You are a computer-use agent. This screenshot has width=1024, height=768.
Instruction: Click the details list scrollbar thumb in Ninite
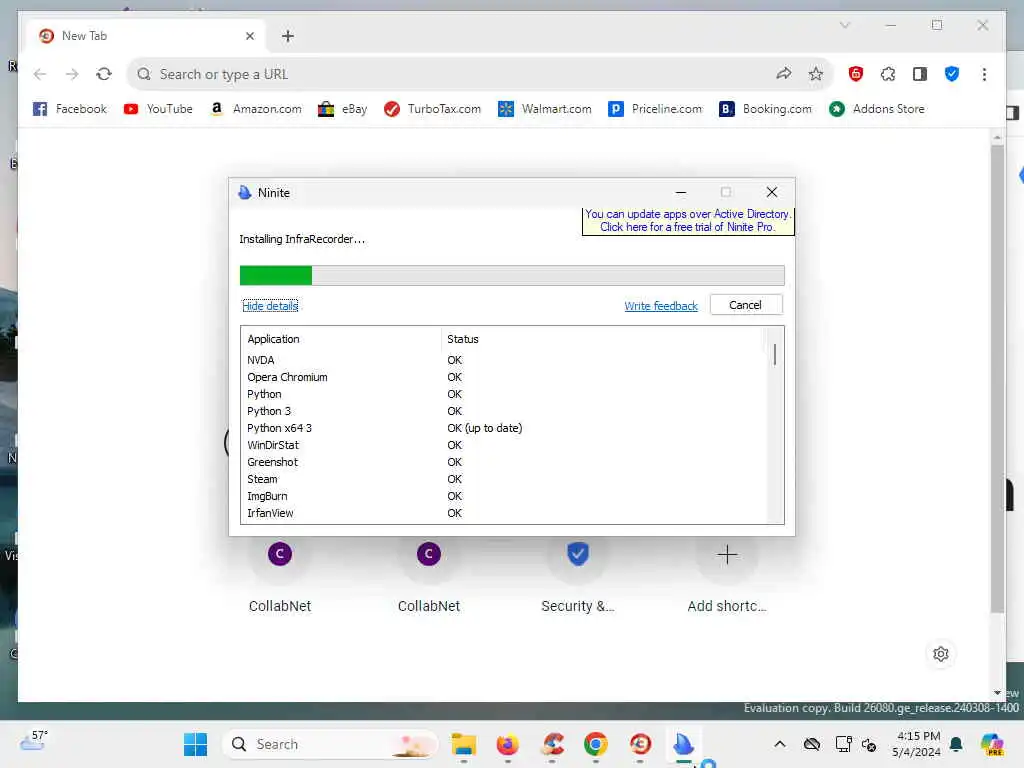[775, 355]
